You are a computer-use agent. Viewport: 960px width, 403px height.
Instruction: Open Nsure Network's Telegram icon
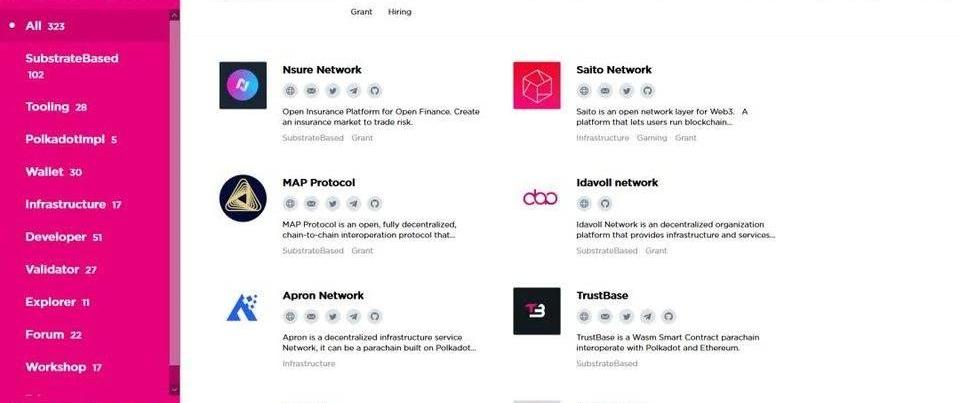pyautogui.click(x=354, y=90)
